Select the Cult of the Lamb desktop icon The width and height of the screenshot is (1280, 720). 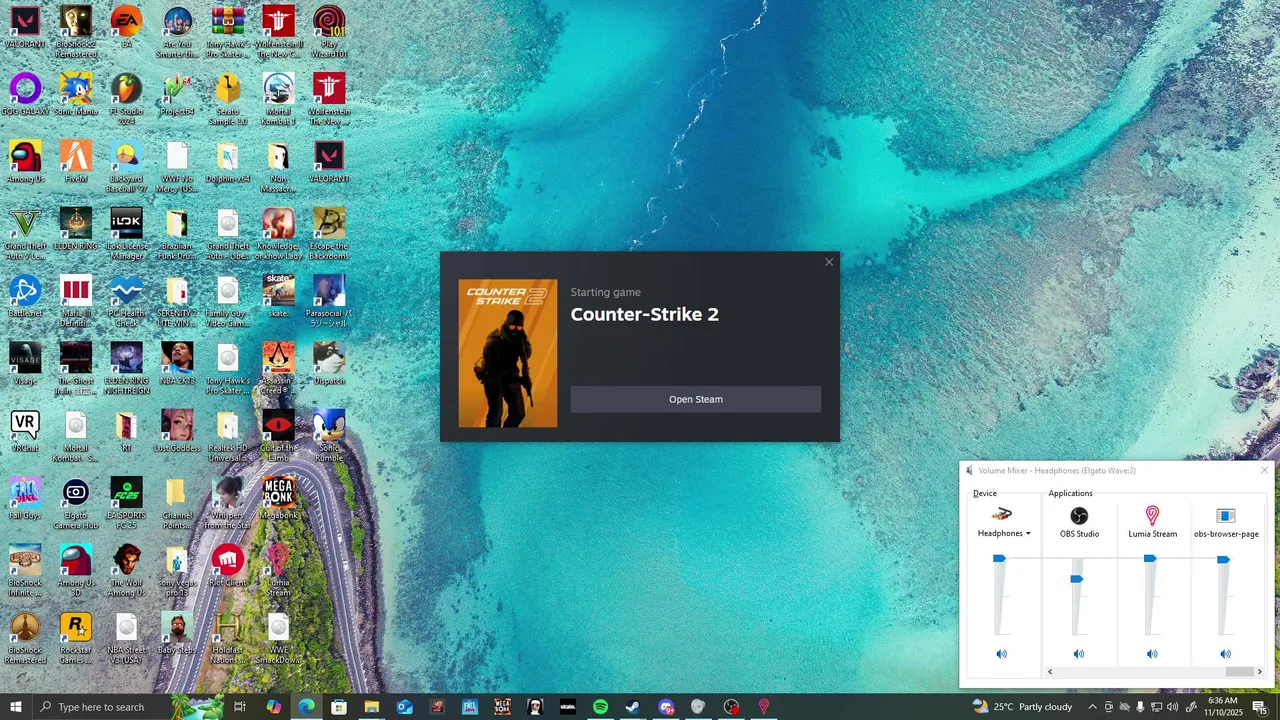pyautogui.click(x=278, y=435)
